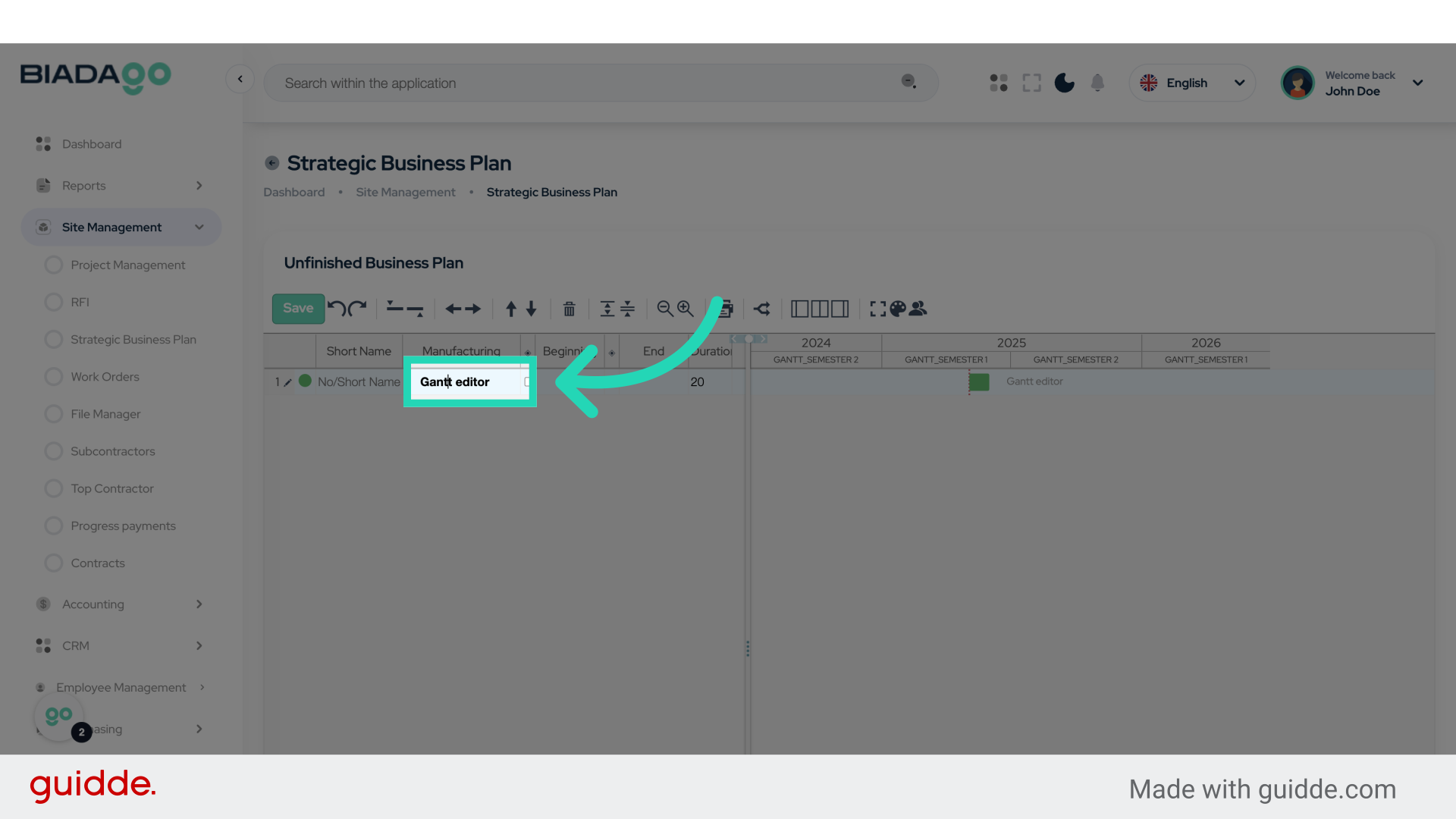Open the print icon in the Gantt toolbar
Image resolution: width=1456 pixels, height=819 pixels.
point(725,309)
